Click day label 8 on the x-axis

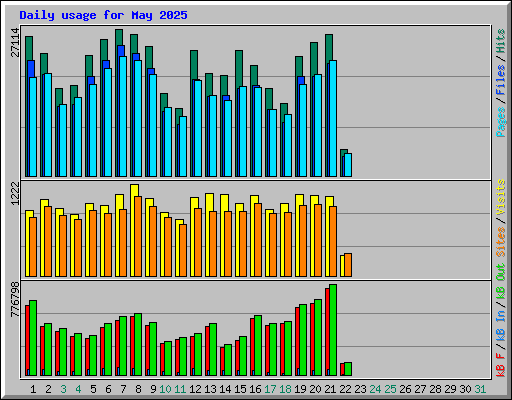(138, 389)
